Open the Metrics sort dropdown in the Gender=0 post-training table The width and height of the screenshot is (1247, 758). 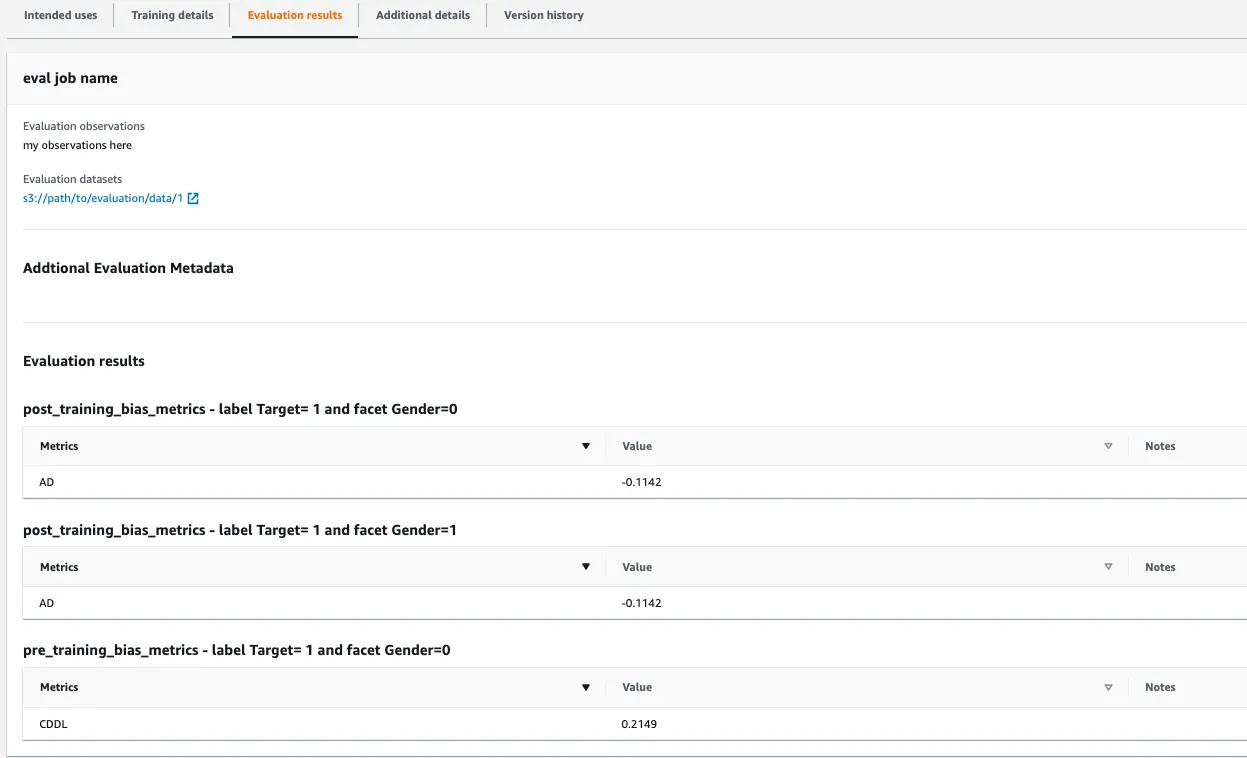tap(586, 446)
